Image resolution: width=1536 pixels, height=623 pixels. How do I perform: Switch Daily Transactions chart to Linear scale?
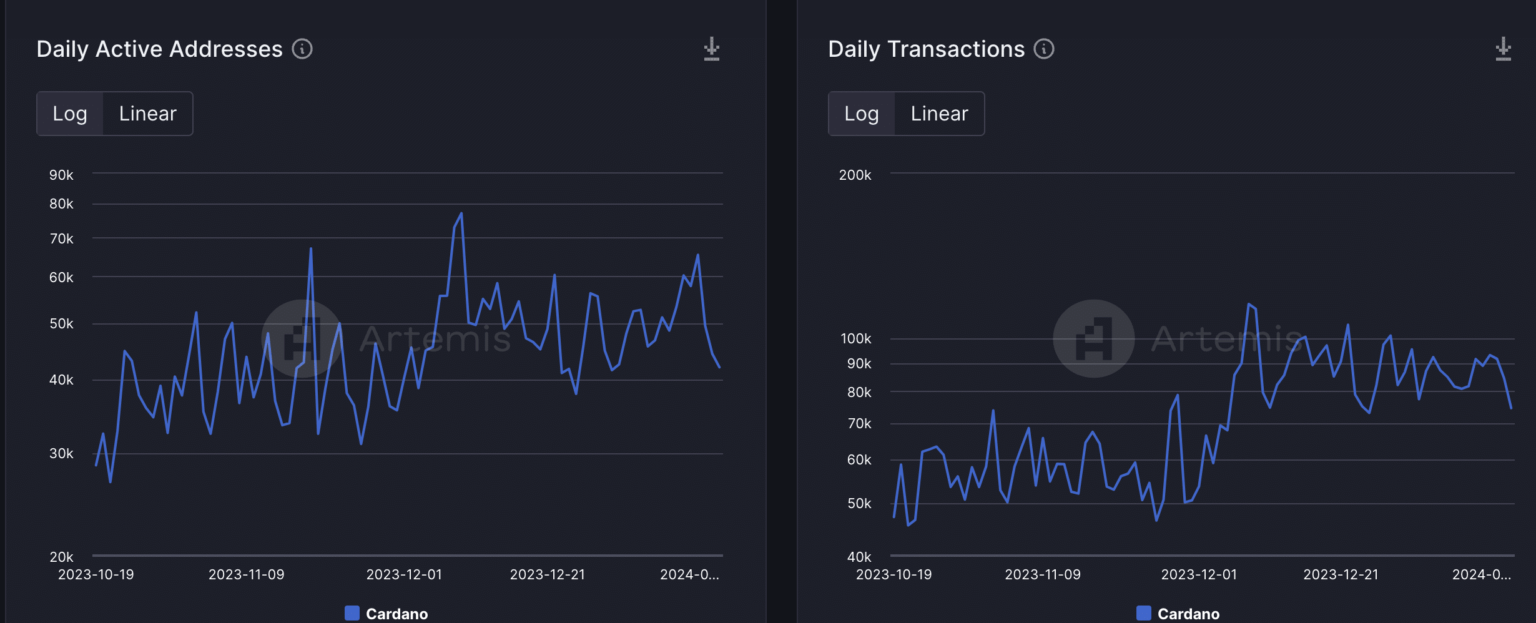[939, 114]
